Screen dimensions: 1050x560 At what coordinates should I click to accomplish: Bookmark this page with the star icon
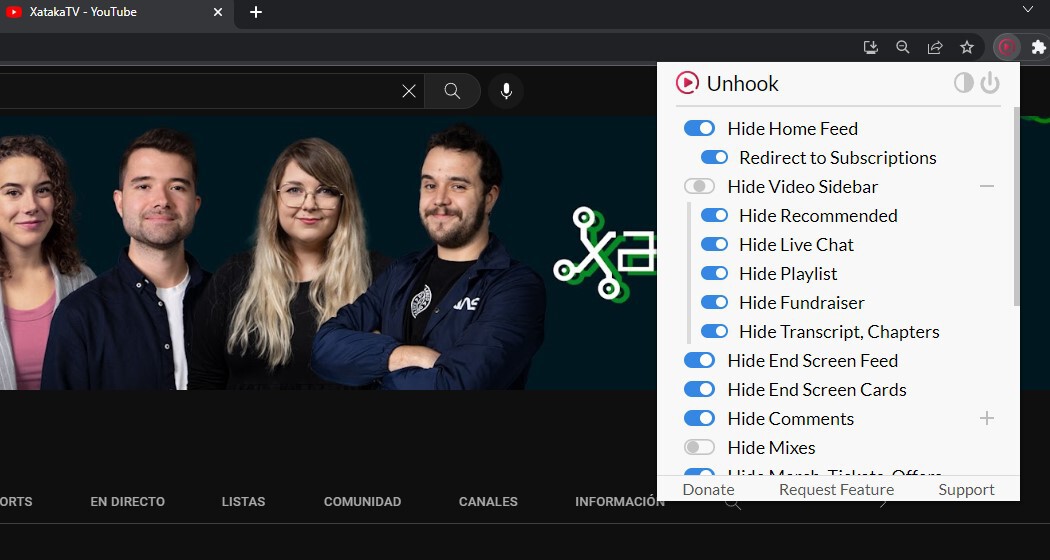click(966, 47)
